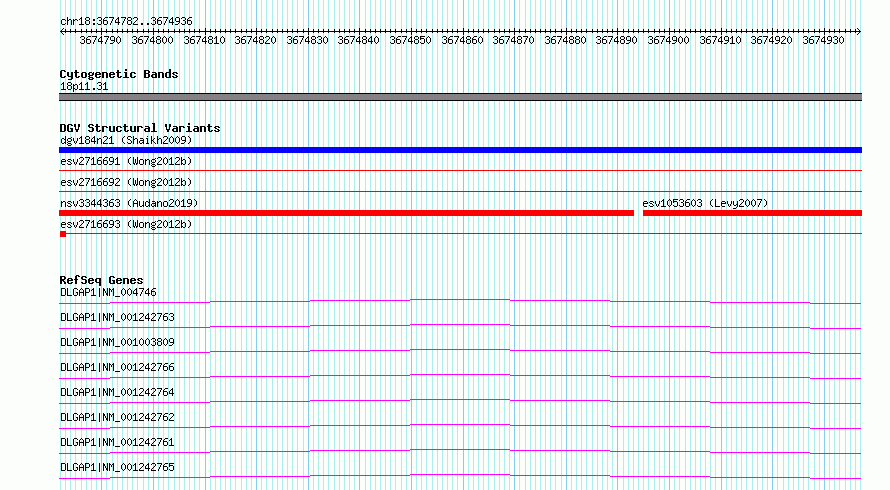This screenshot has height=490, width=890.
Task: Open the DGV Structural Variants track title
Action: click(140, 128)
